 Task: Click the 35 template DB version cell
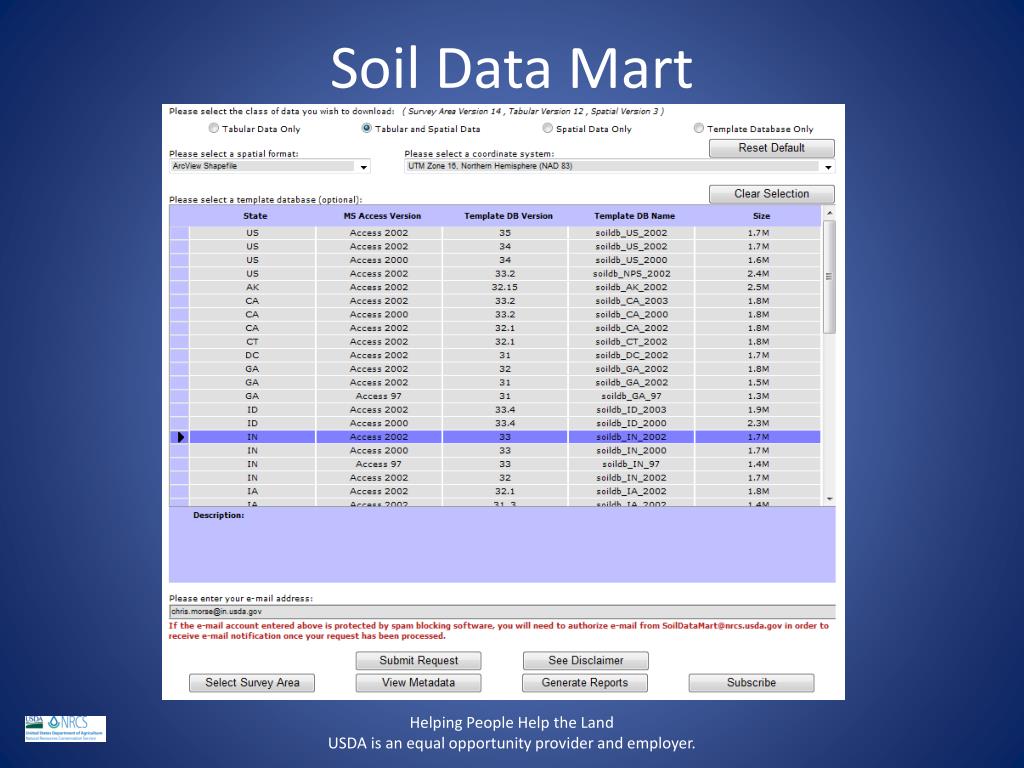pyautogui.click(x=505, y=233)
